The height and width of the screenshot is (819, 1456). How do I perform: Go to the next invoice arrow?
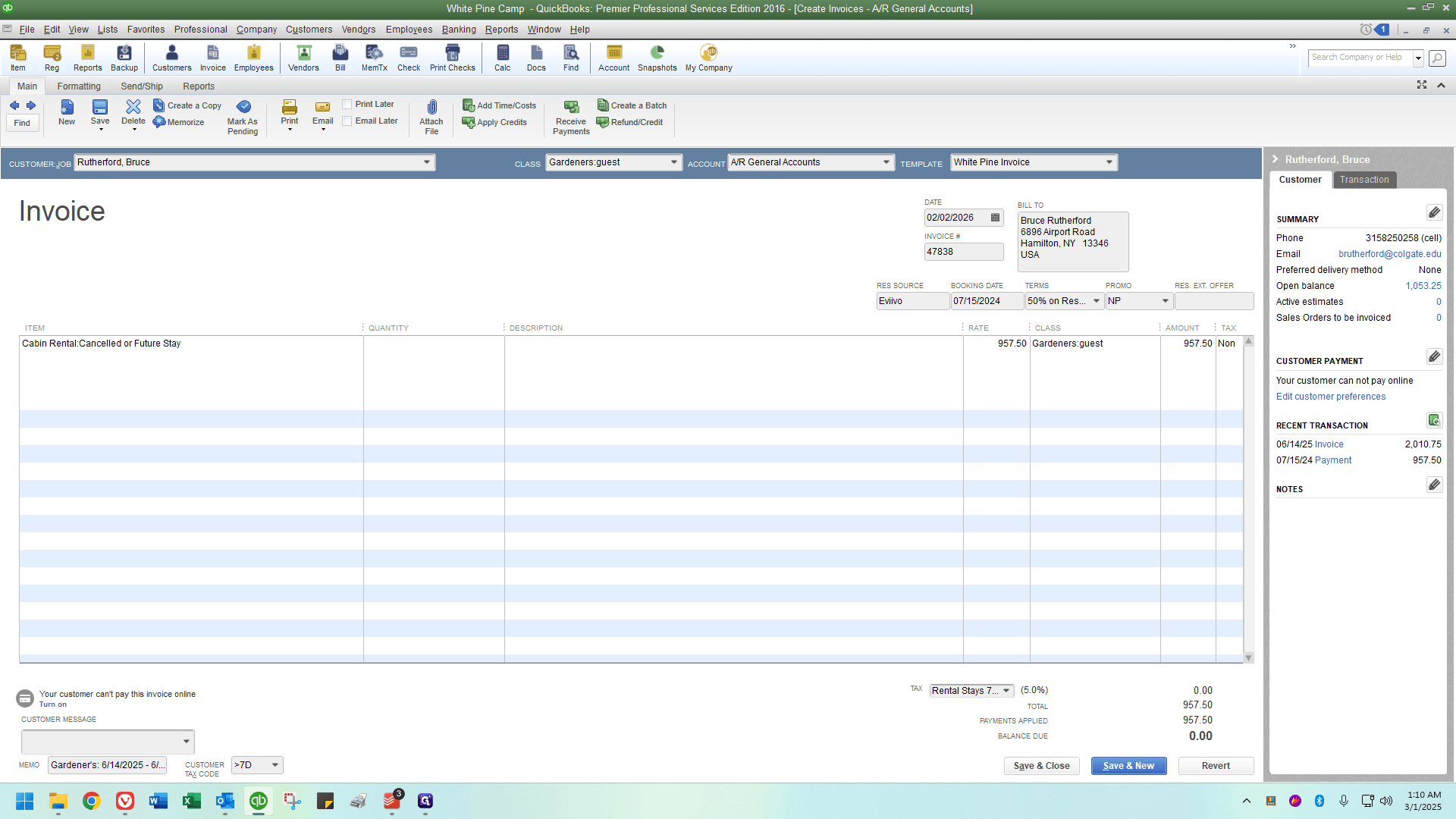[31, 105]
